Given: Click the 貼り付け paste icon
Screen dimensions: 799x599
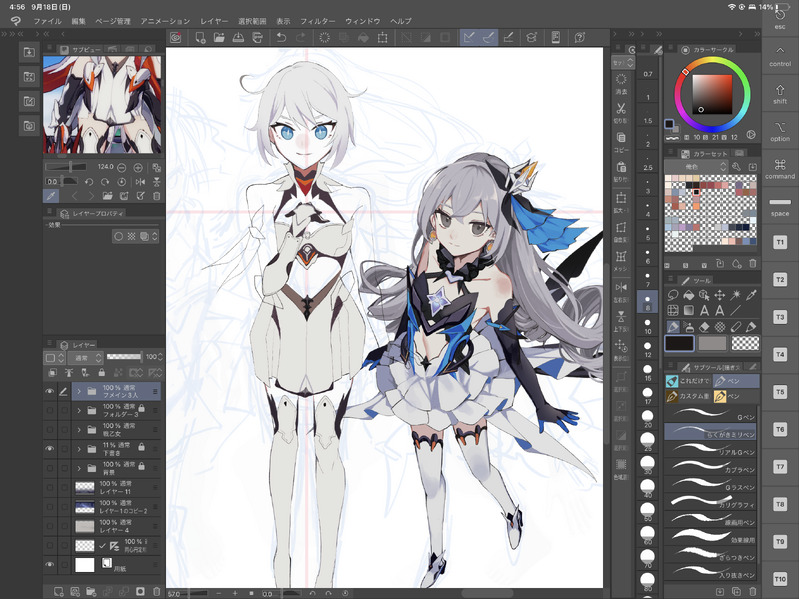Looking at the screenshot, I should [x=621, y=172].
